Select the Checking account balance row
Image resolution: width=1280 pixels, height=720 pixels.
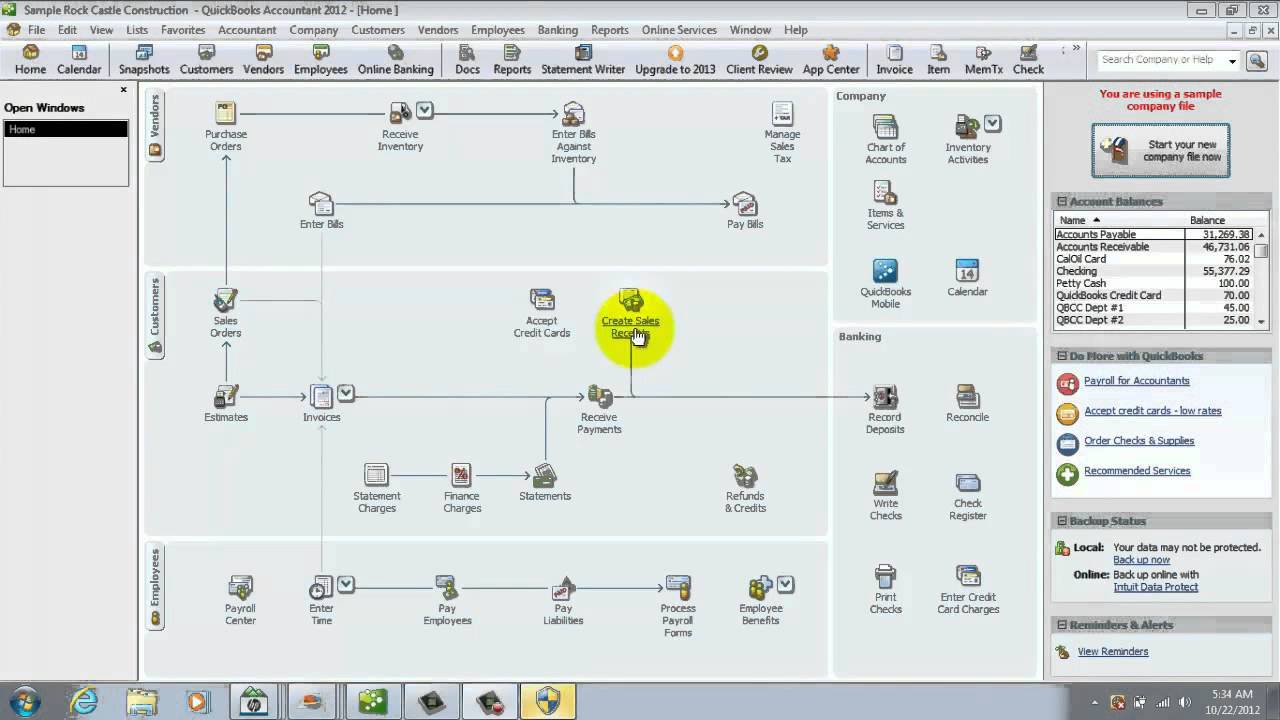coord(1153,271)
